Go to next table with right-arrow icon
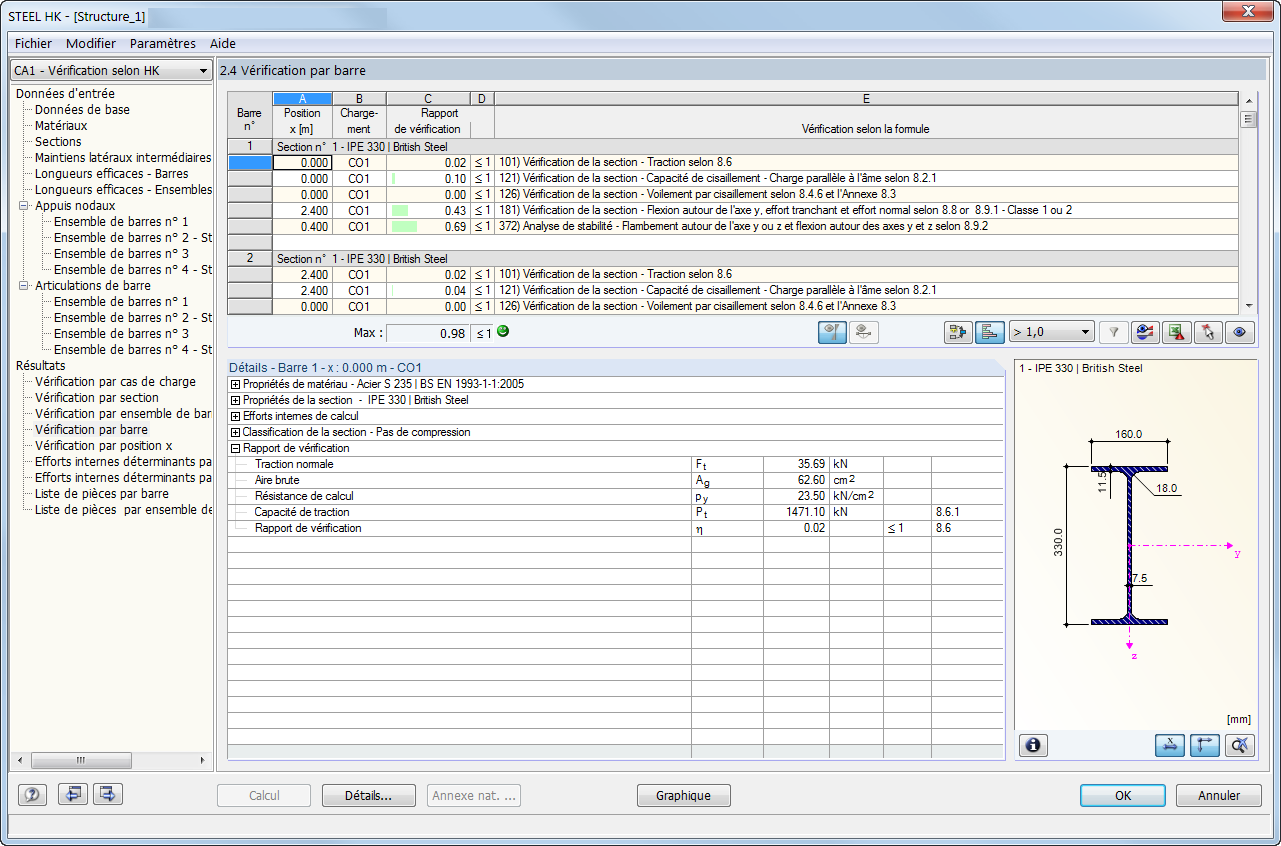Image resolution: width=1281 pixels, height=846 pixels. (x=107, y=795)
